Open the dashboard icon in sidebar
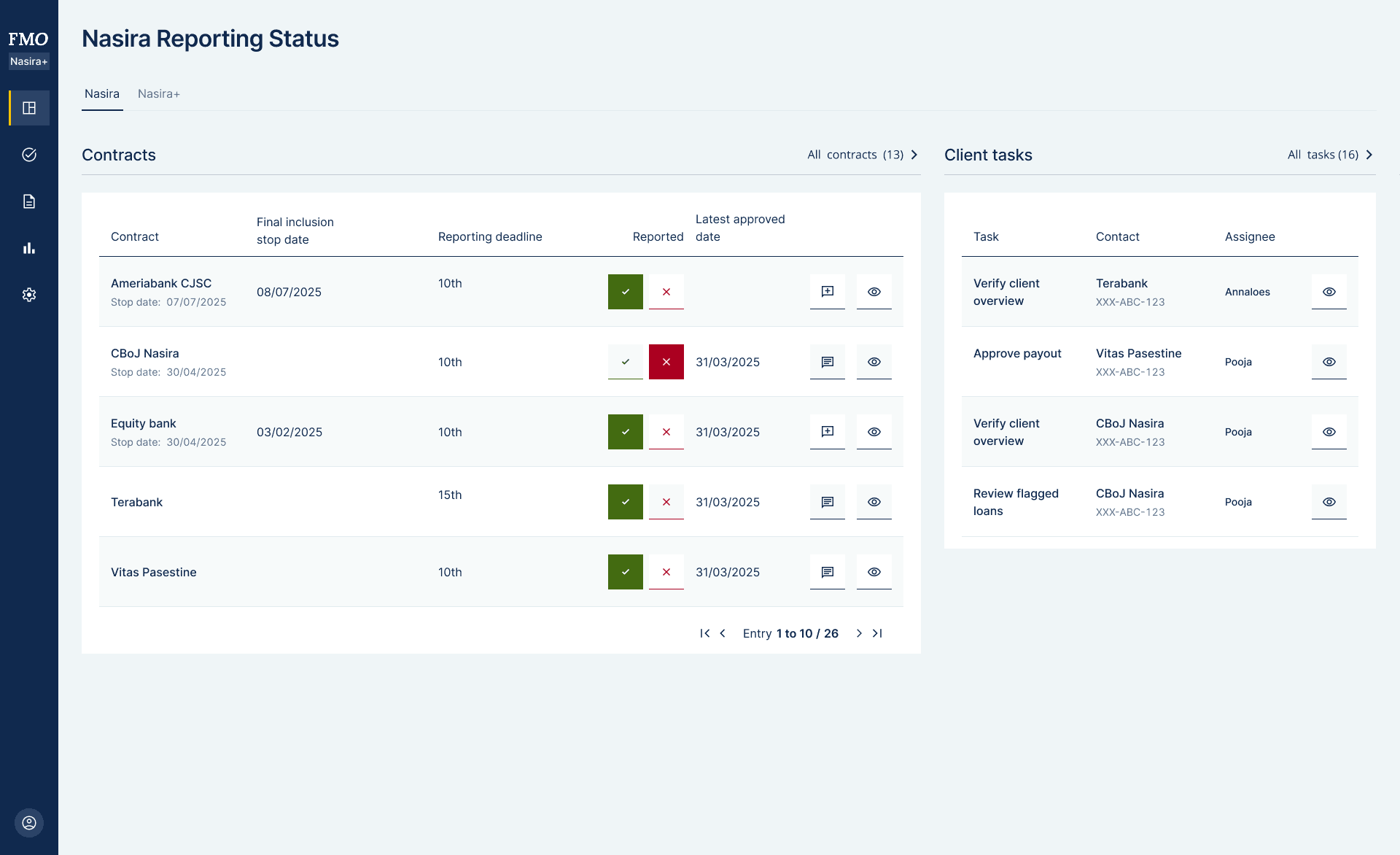 (29, 108)
